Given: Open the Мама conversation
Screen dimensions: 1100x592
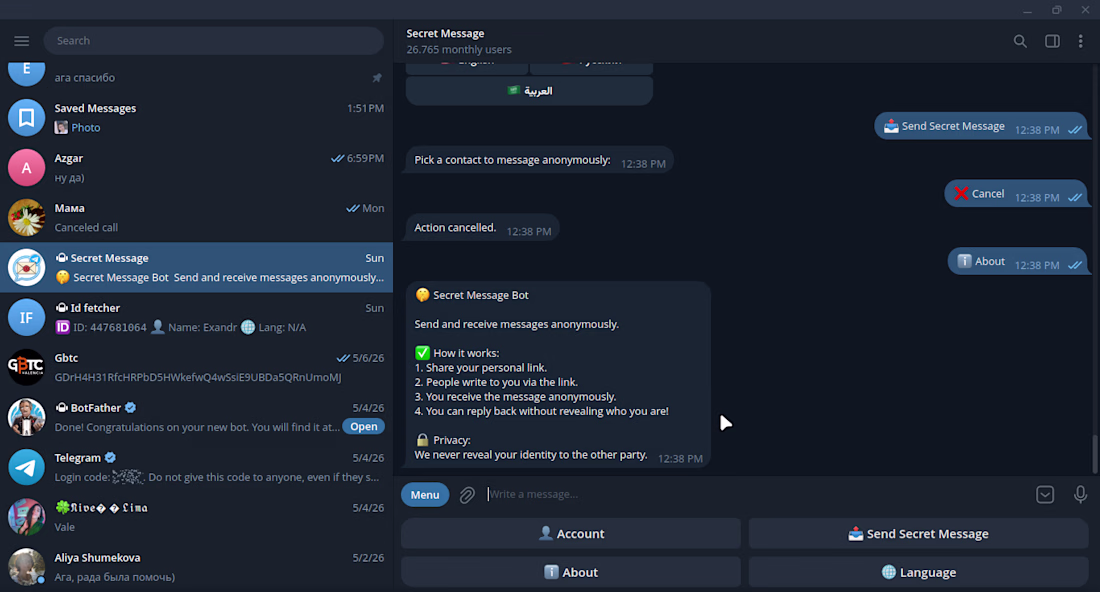Looking at the screenshot, I should [196, 217].
